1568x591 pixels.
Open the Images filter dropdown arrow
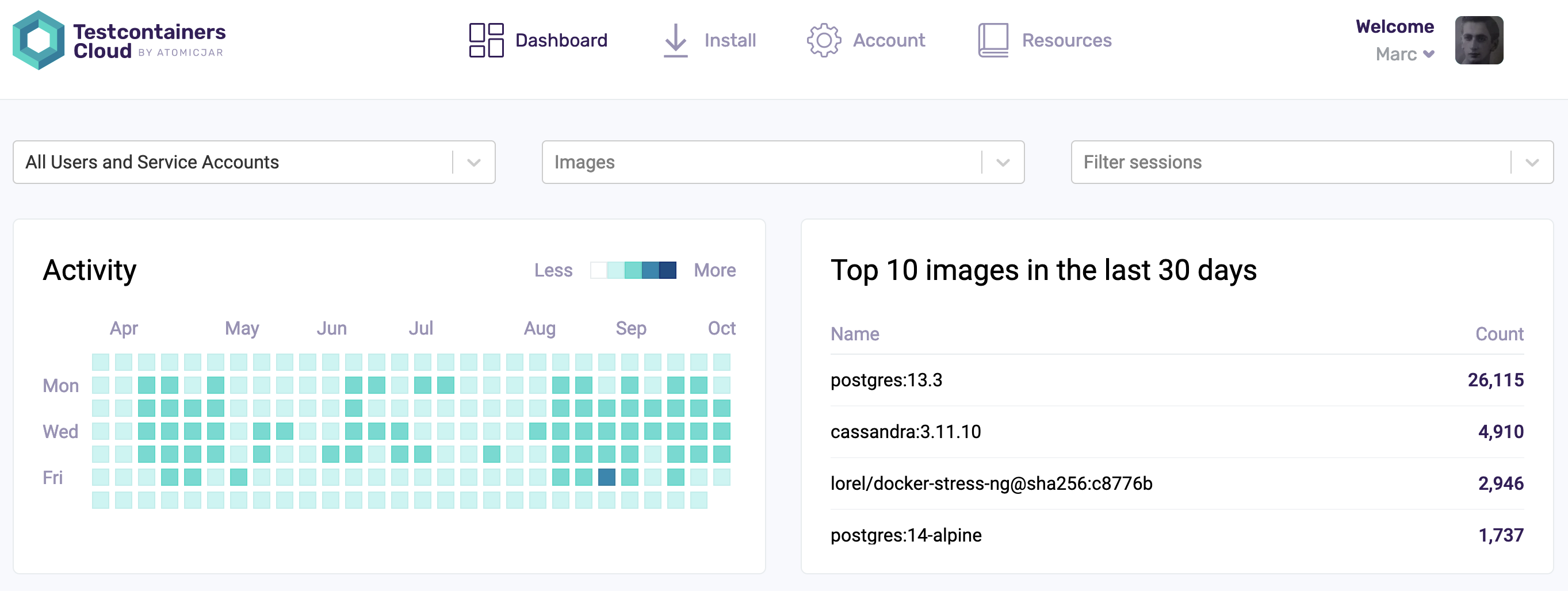1002,162
